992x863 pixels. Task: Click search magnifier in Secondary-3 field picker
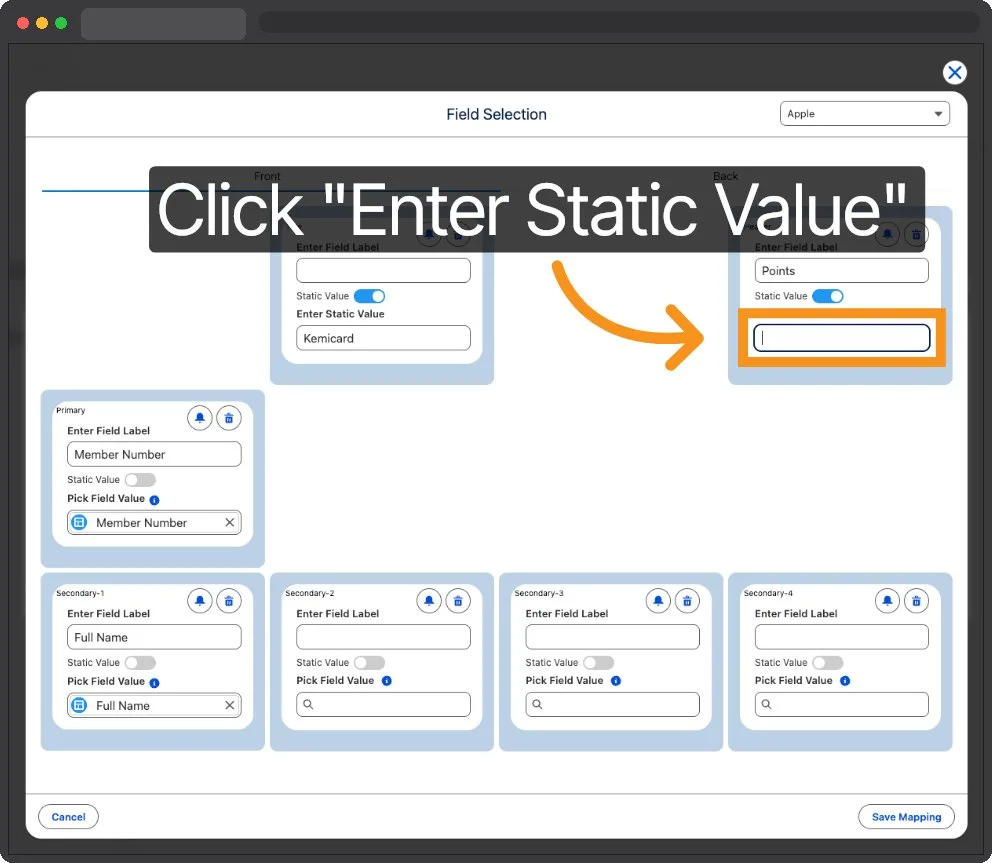(x=537, y=704)
